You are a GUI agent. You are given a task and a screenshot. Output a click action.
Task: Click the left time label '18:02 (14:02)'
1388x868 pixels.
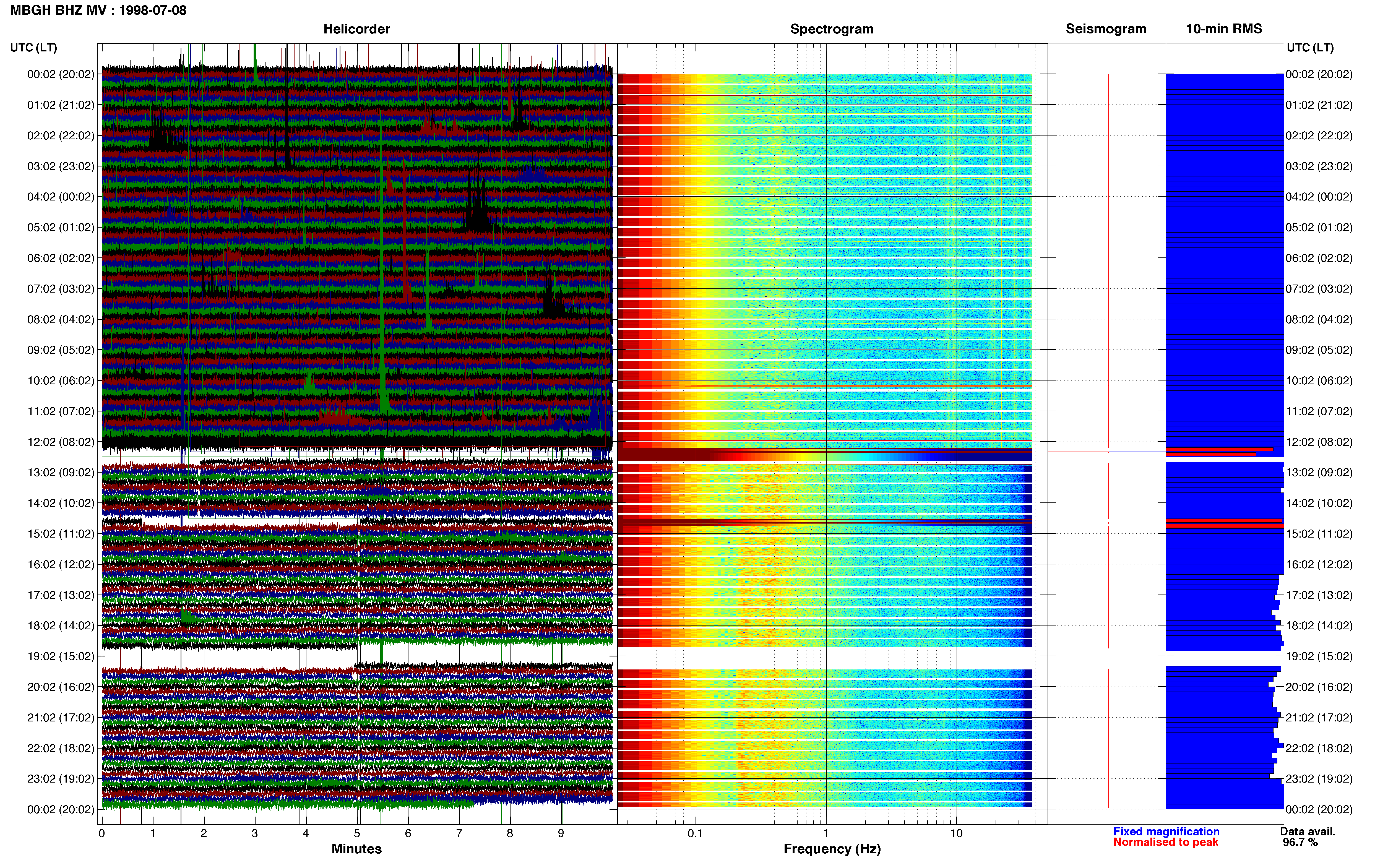[x=61, y=625]
